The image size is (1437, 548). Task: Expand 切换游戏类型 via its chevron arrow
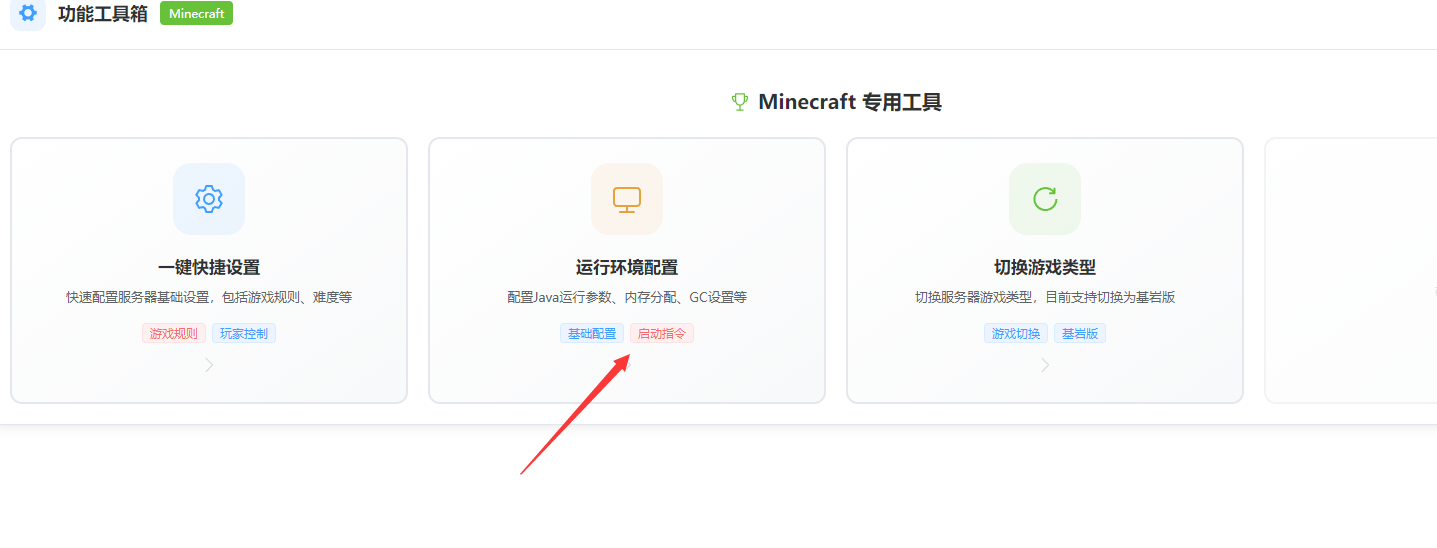1045,365
